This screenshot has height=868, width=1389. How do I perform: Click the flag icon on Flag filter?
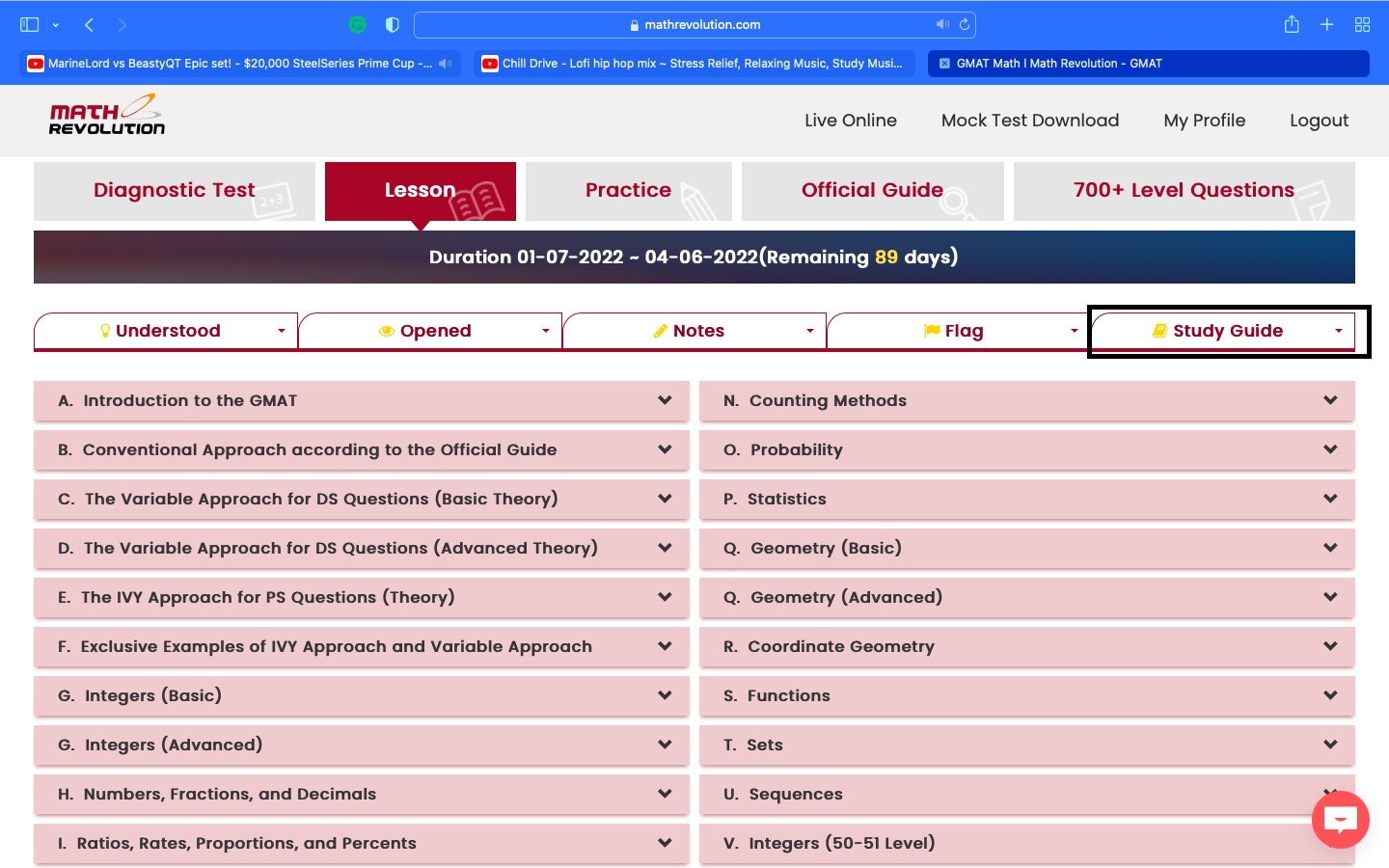[931, 331]
